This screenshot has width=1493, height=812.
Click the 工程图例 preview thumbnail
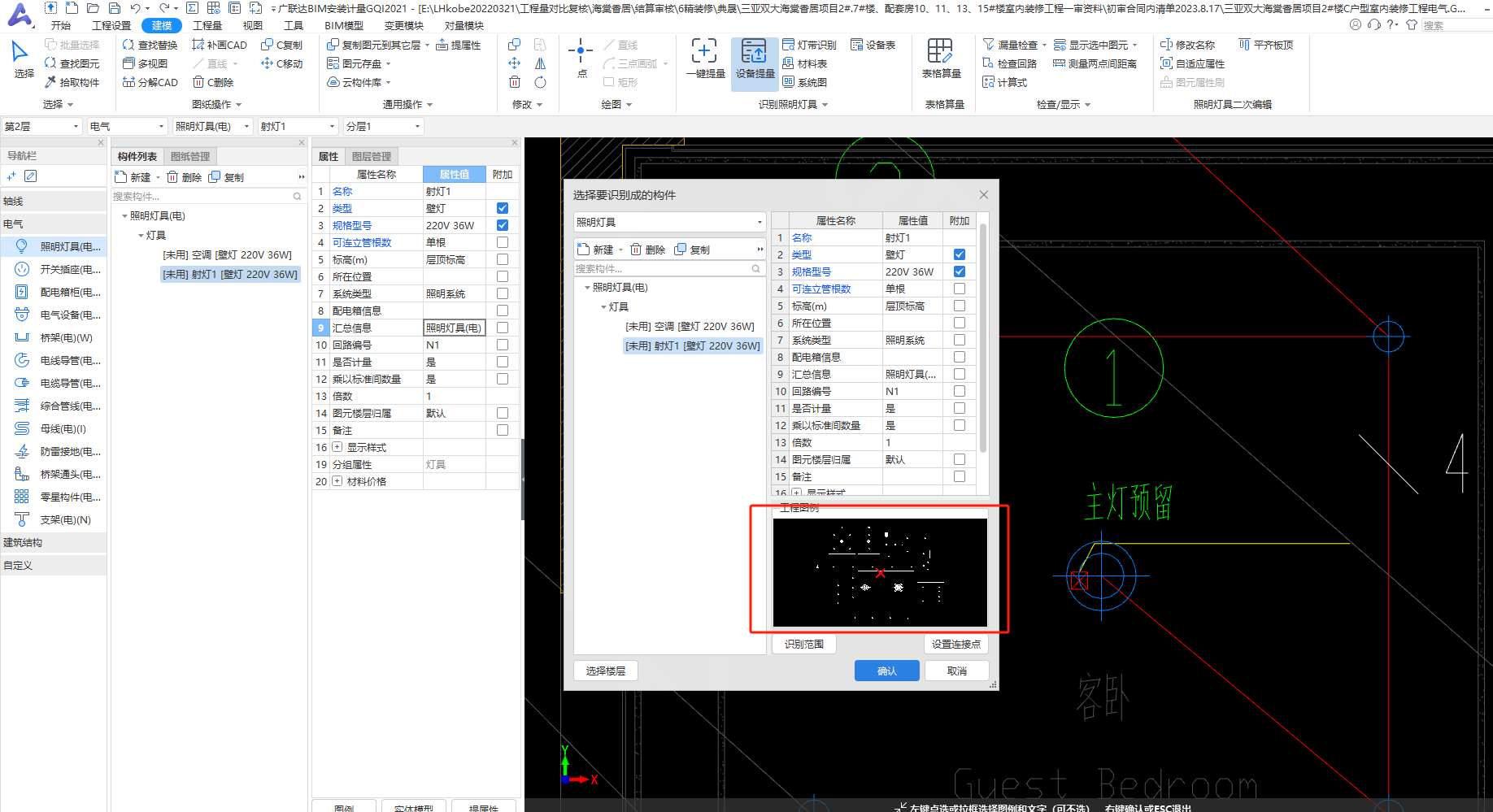880,572
